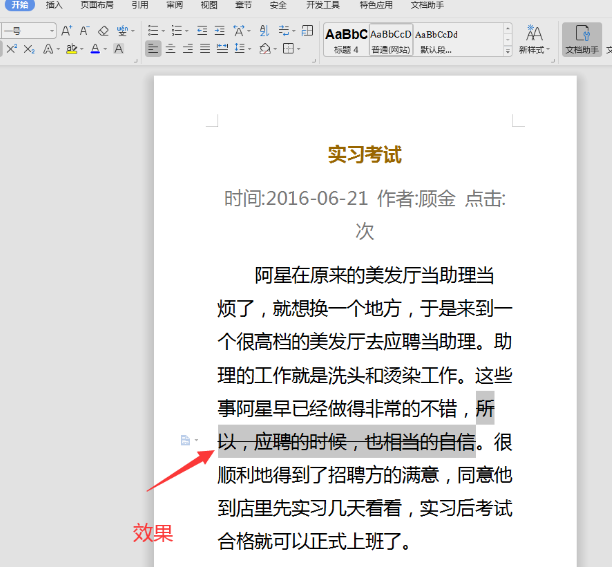The height and width of the screenshot is (567, 612).
Task: Click the struck-through text 应聘的时候
Action: pyautogui.click(x=301, y=443)
